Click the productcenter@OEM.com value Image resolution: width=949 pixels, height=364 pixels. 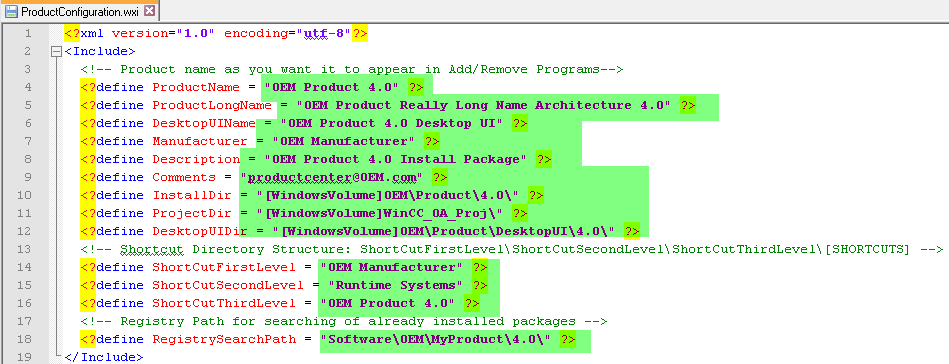tap(332, 177)
